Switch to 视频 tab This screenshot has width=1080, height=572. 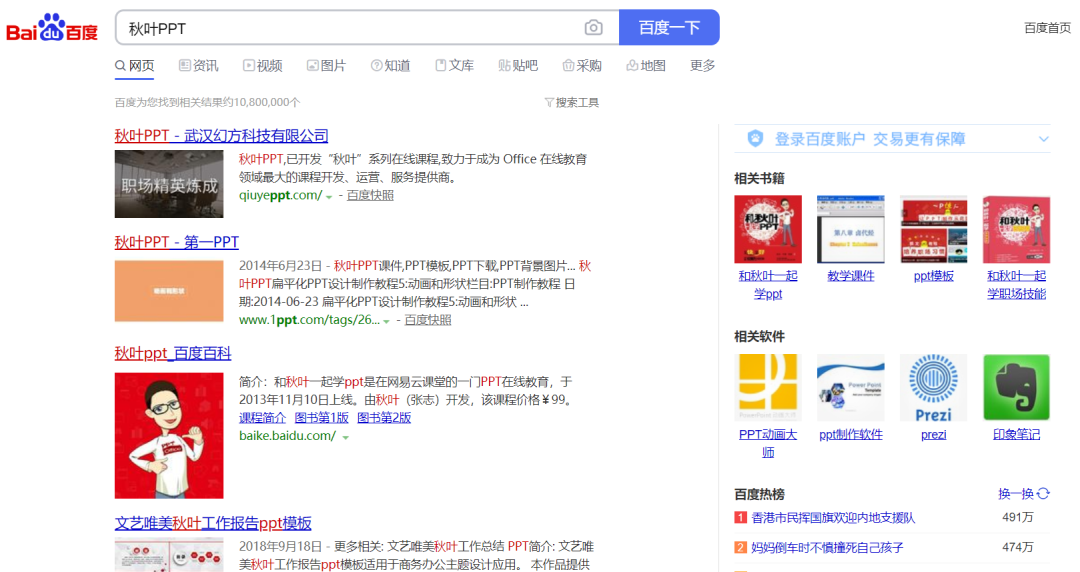coord(262,65)
